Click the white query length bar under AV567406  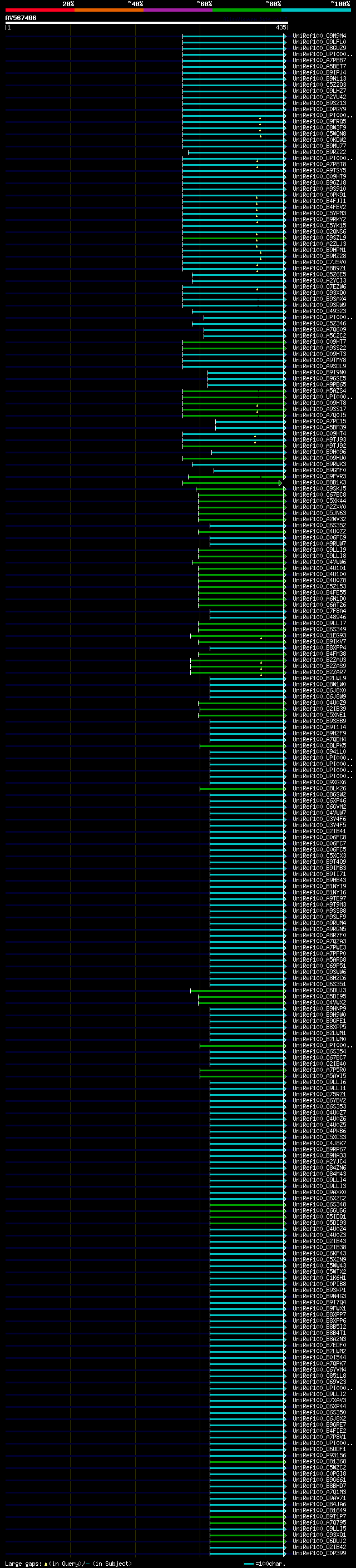147,23
